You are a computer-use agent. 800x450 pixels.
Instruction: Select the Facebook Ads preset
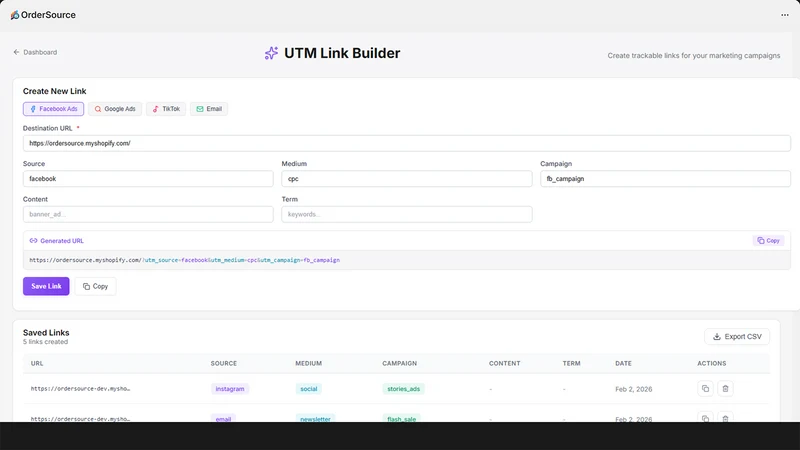coord(54,109)
